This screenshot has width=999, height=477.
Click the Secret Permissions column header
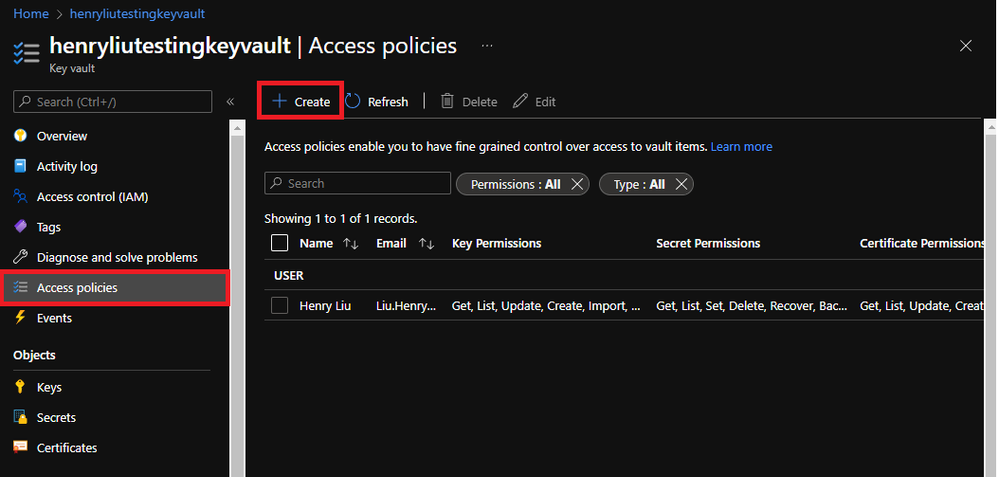pyautogui.click(x=708, y=243)
